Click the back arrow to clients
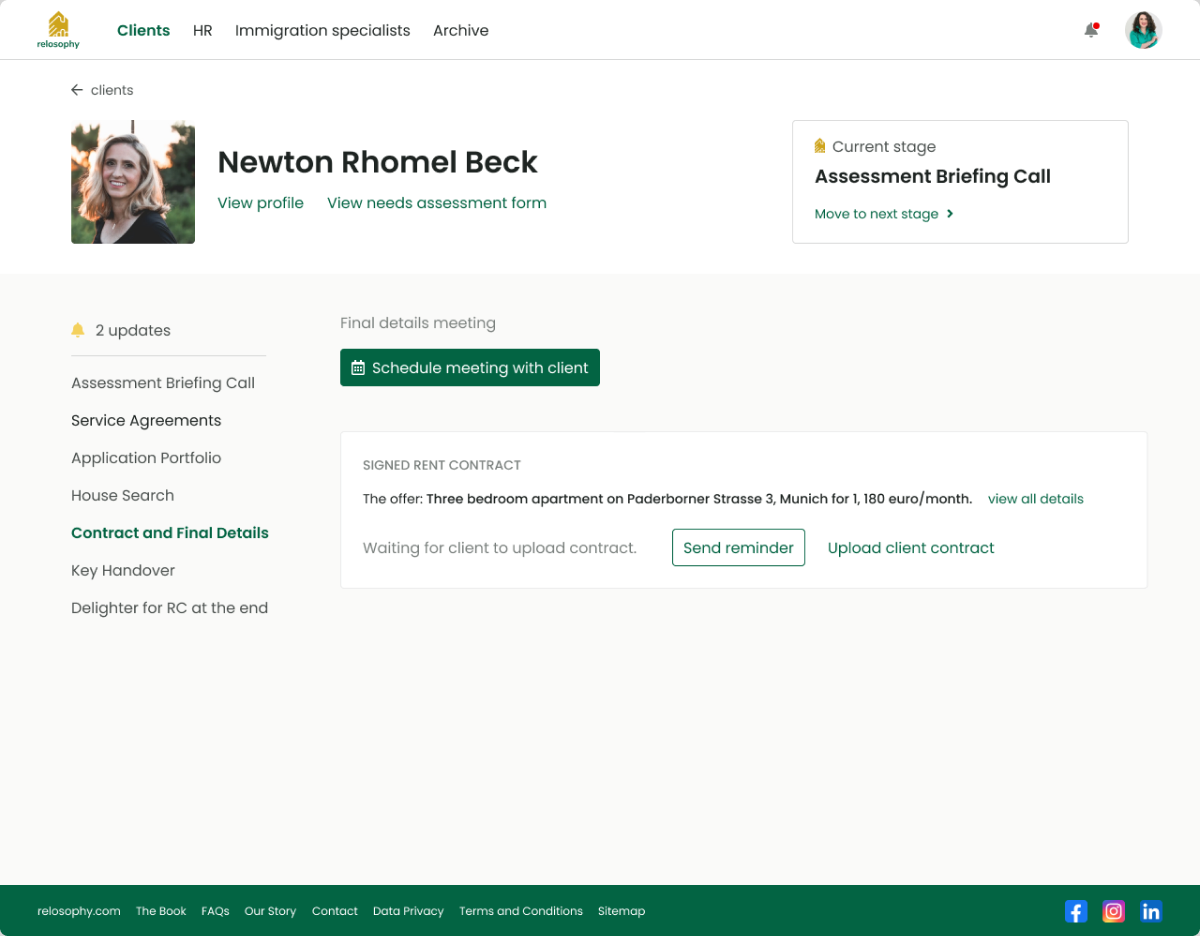The width and height of the screenshot is (1200, 936). pos(77,90)
